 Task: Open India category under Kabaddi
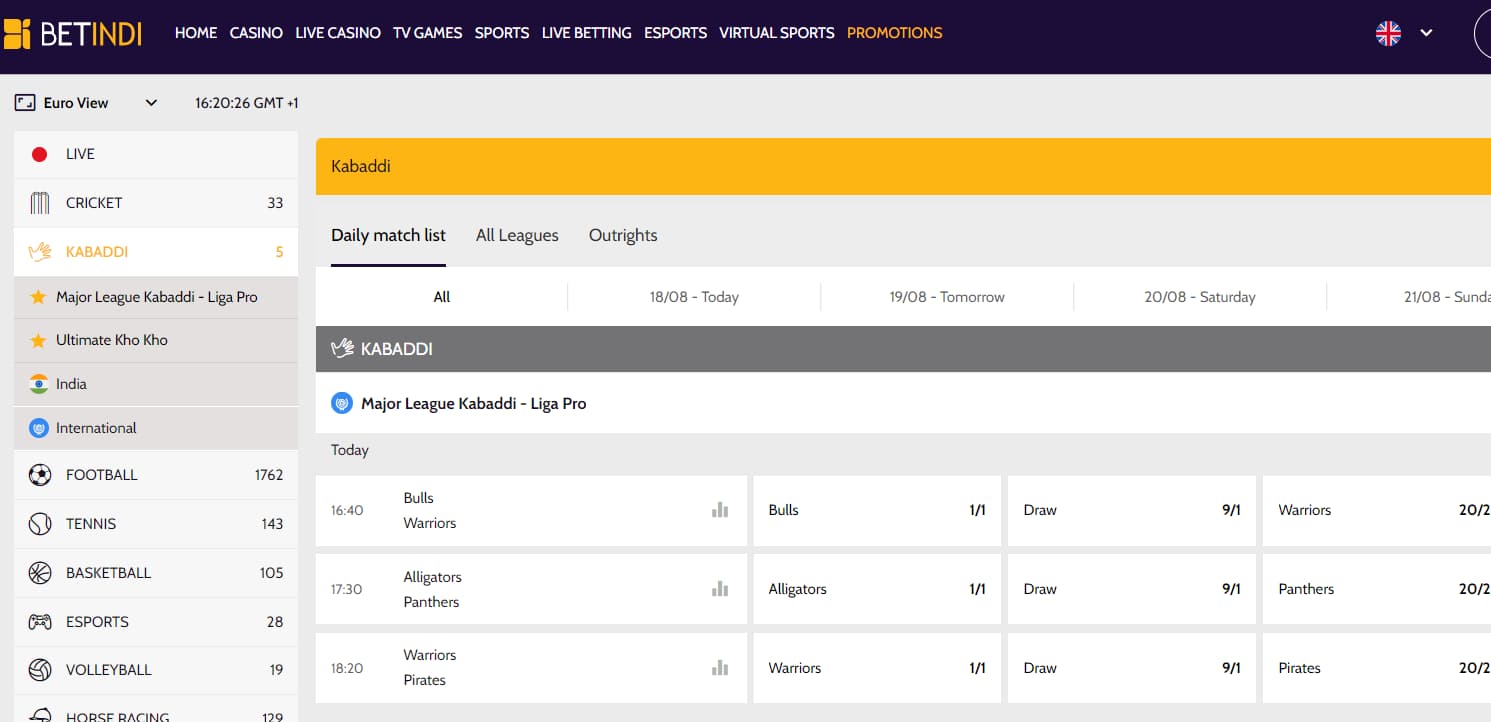pyautogui.click(x=156, y=384)
